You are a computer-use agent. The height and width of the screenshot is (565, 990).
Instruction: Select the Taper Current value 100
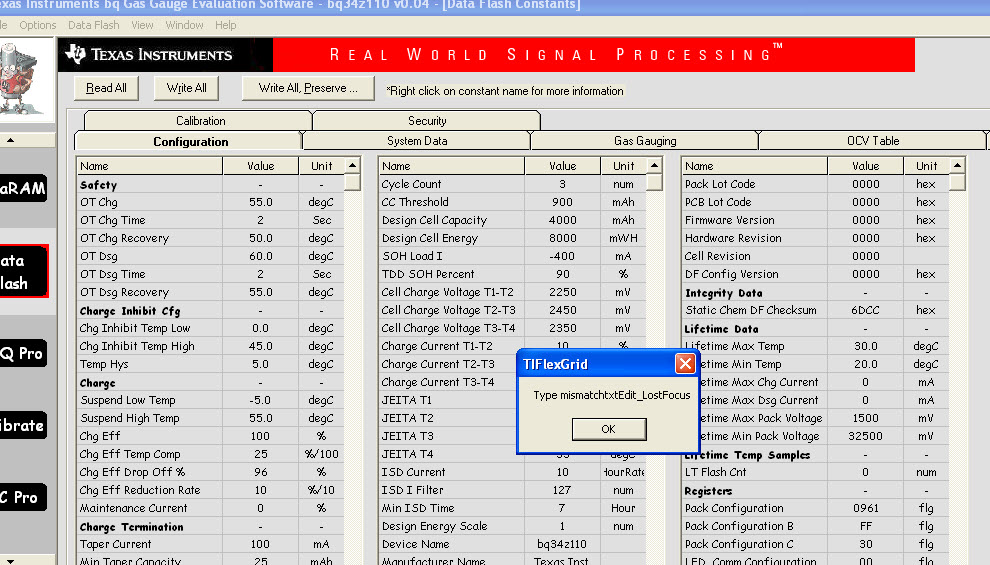point(260,544)
